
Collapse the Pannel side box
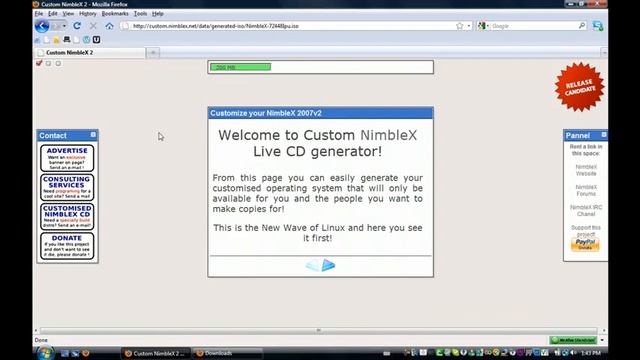[604, 135]
